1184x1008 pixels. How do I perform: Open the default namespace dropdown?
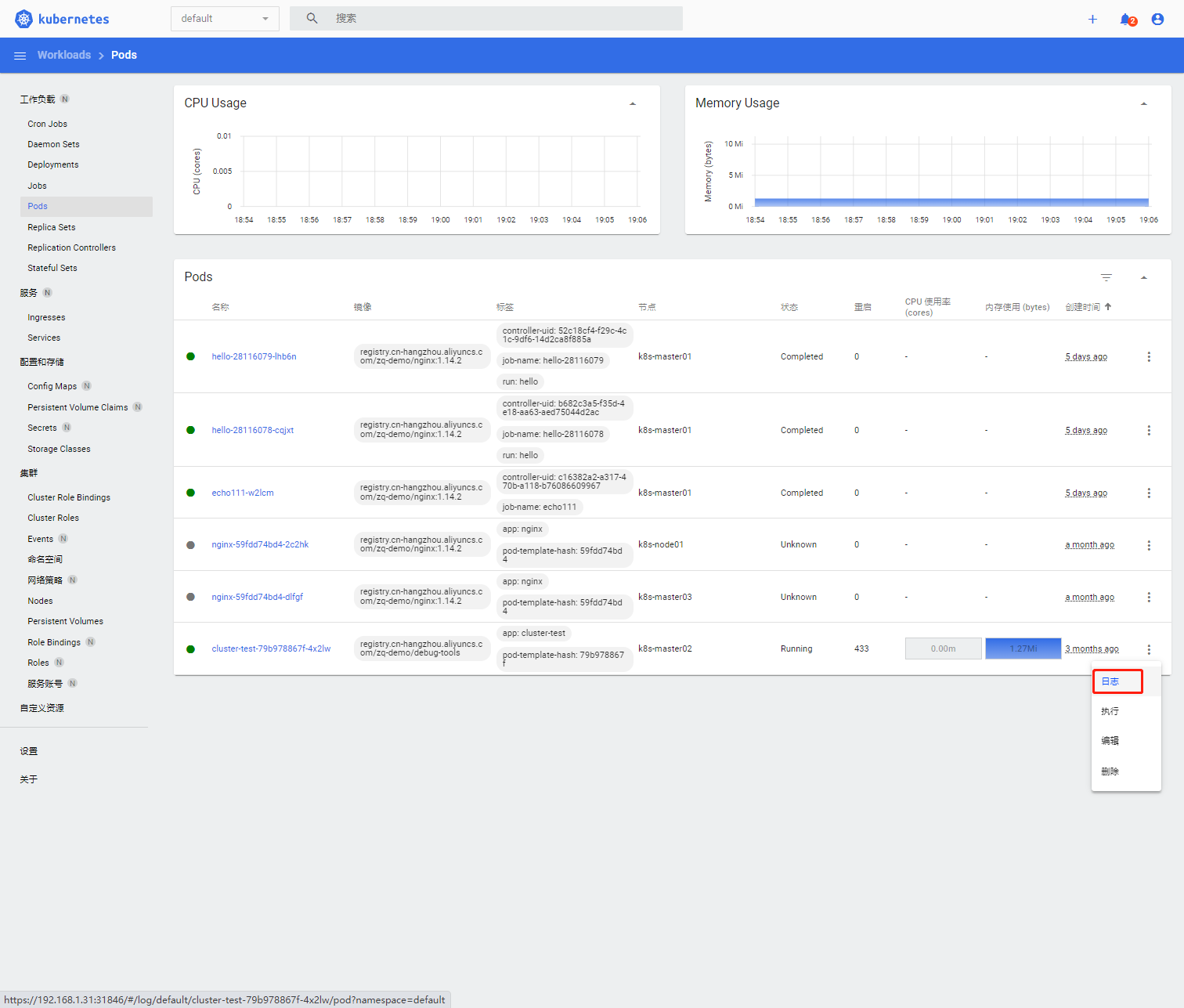point(225,19)
